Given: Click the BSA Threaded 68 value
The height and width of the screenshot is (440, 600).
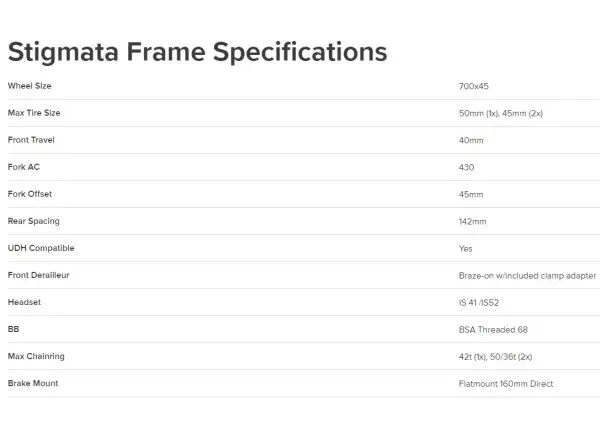Looking at the screenshot, I should click(493, 329).
